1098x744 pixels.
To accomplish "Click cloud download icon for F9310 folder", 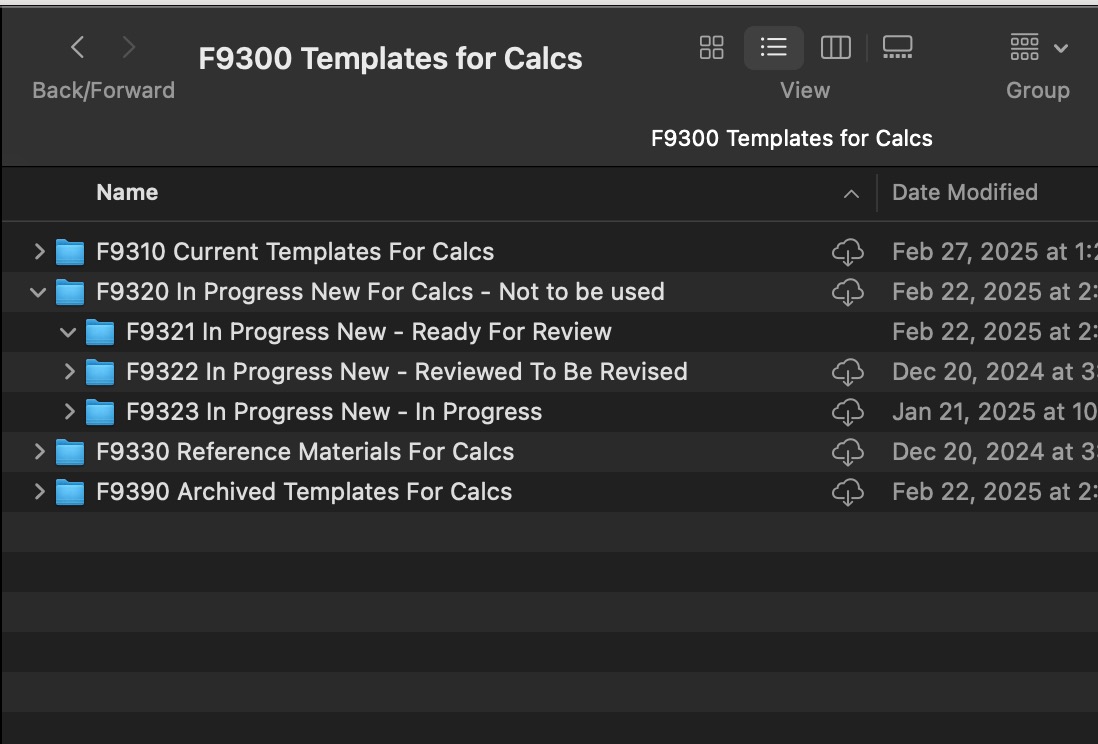I will point(847,252).
